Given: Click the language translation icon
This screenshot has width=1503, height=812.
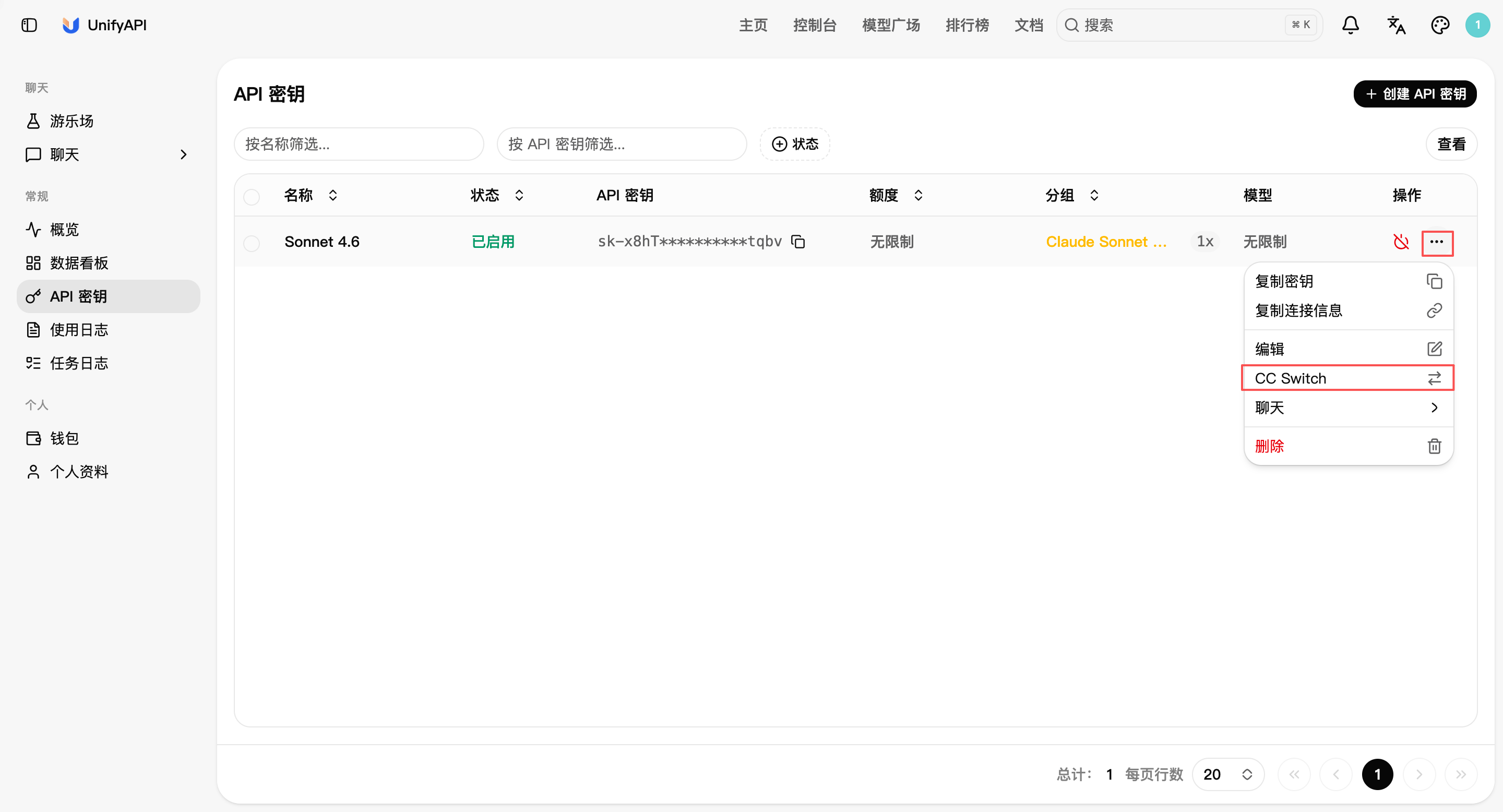Looking at the screenshot, I should [1395, 25].
